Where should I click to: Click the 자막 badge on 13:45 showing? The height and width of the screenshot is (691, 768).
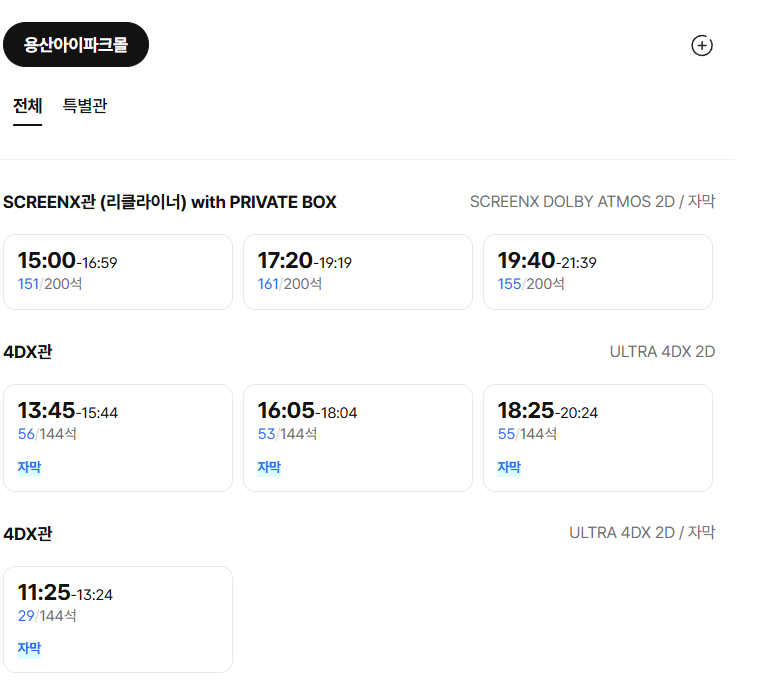coord(30,467)
